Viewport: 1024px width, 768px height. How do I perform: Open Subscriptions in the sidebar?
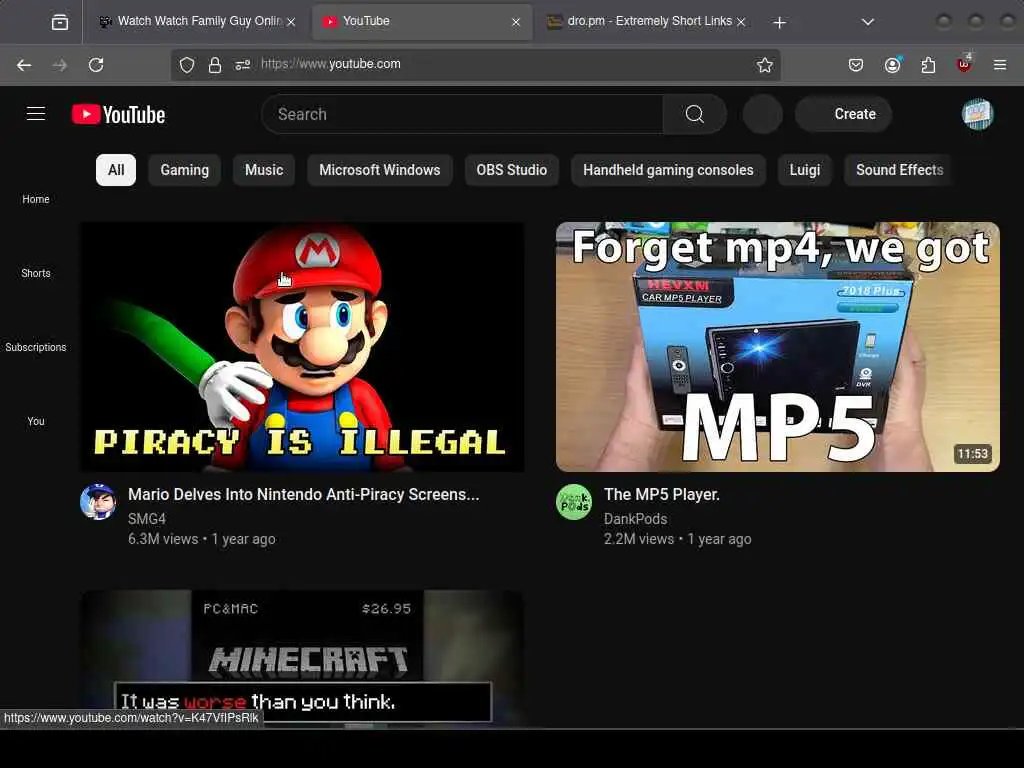[36, 347]
